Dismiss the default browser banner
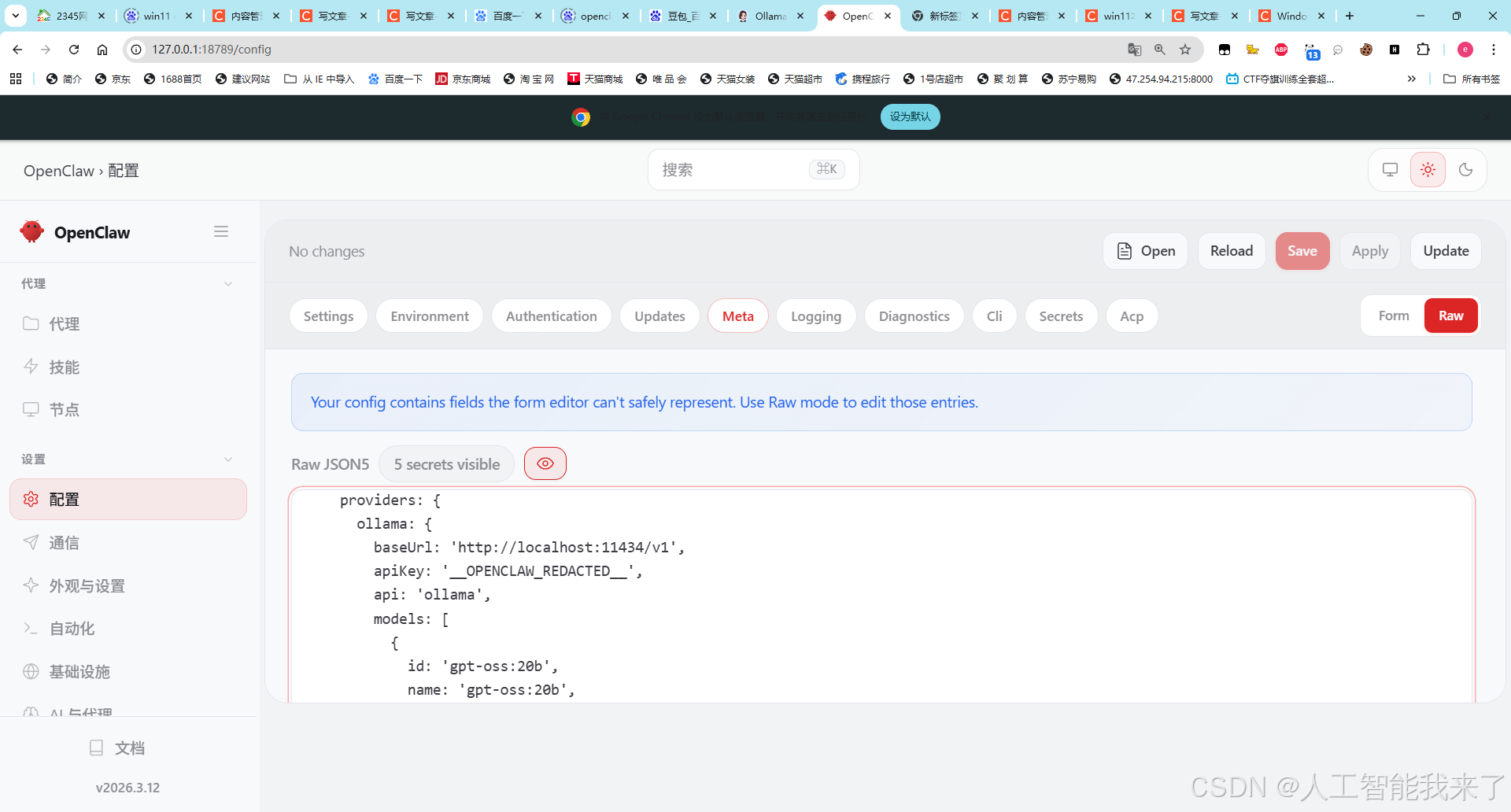The image size is (1511, 812). [x=1487, y=116]
